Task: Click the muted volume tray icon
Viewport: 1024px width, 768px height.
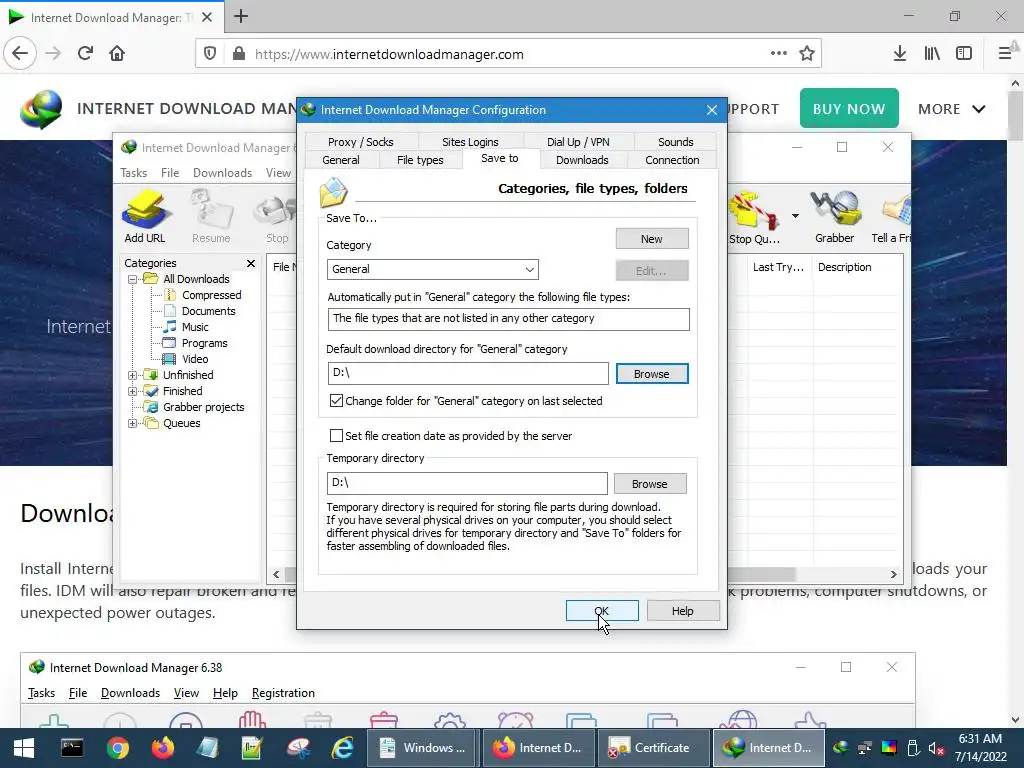Action: pos(936,748)
